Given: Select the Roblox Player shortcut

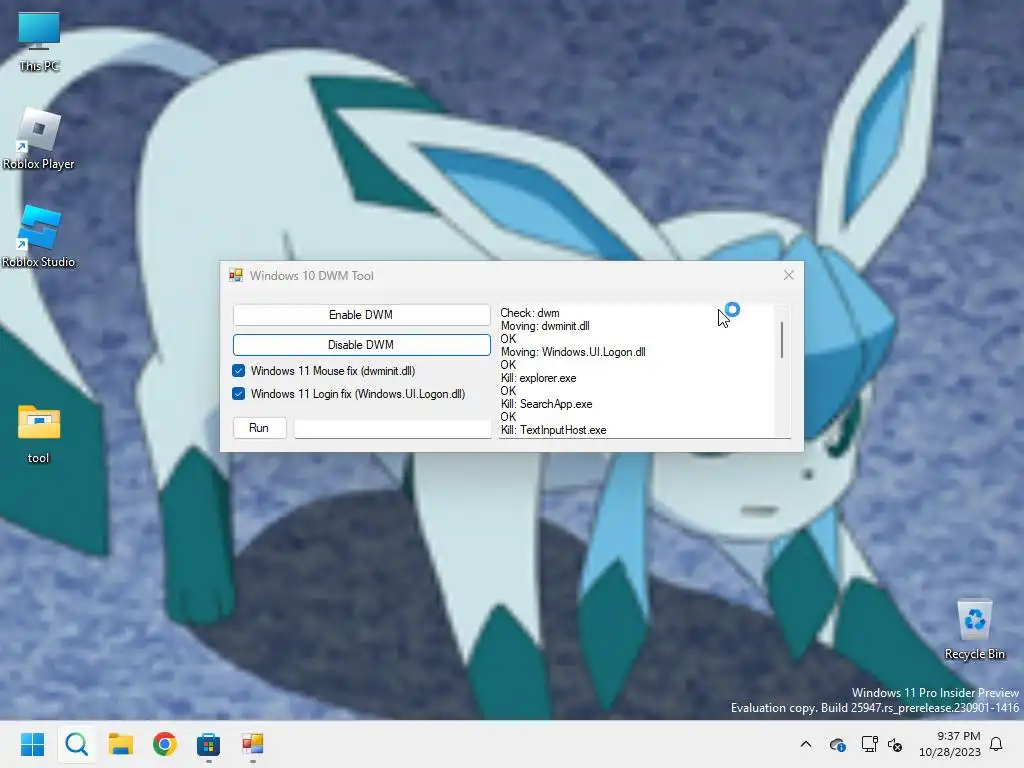Looking at the screenshot, I should click(x=39, y=139).
